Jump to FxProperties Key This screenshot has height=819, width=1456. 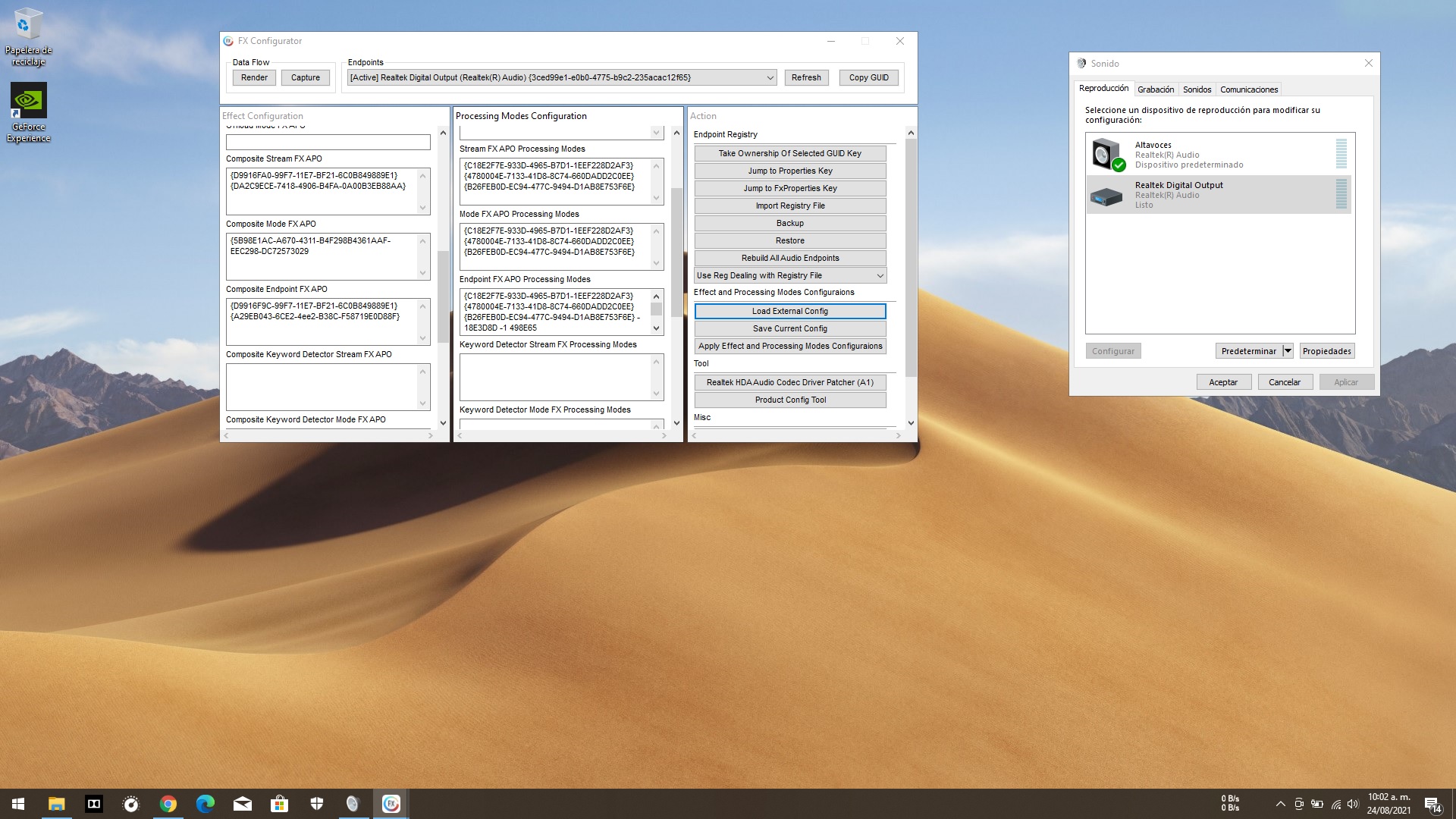pyautogui.click(x=790, y=188)
